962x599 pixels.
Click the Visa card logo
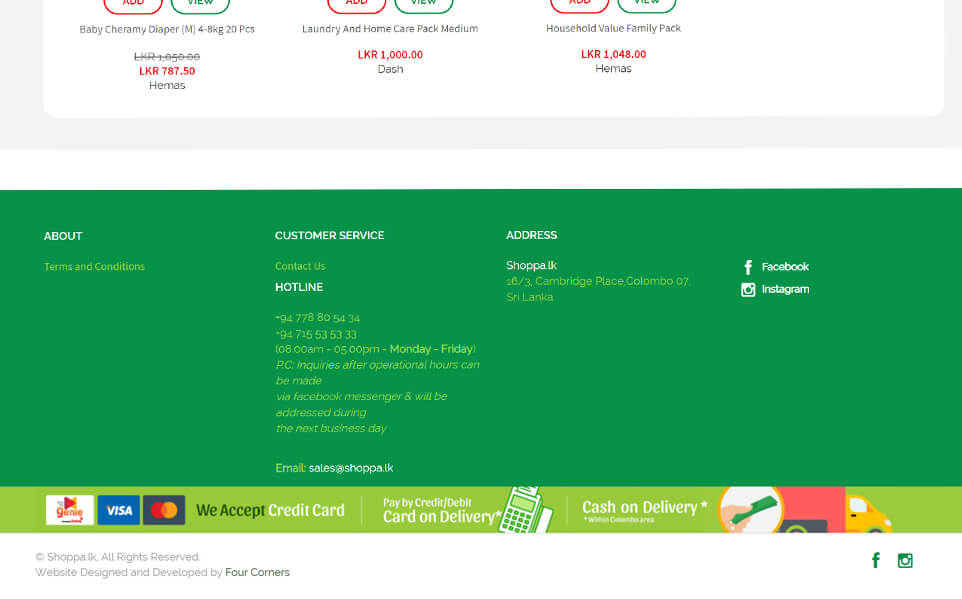[x=118, y=511]
